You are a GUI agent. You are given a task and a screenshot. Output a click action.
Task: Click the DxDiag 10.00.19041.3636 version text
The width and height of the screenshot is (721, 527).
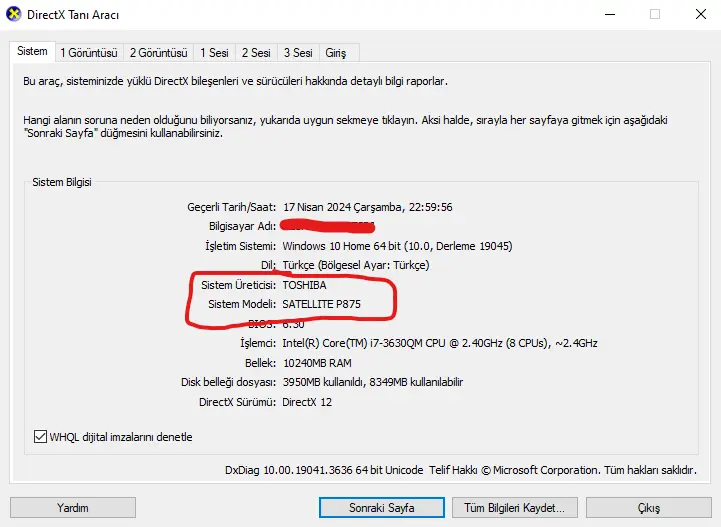pos(324,470)
